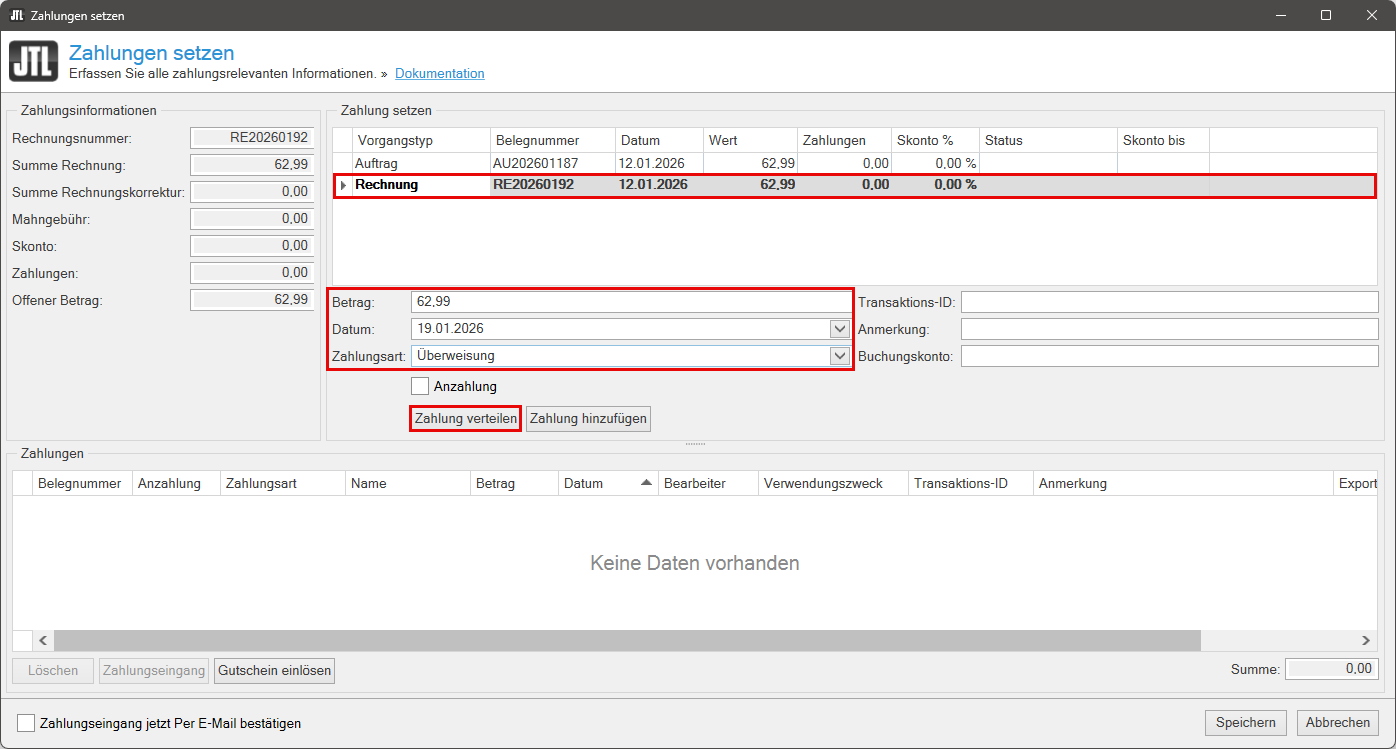Click the JTL logo icon in header
The image size is (1396, 749).
pyautogui.click(x=33, y=61)
